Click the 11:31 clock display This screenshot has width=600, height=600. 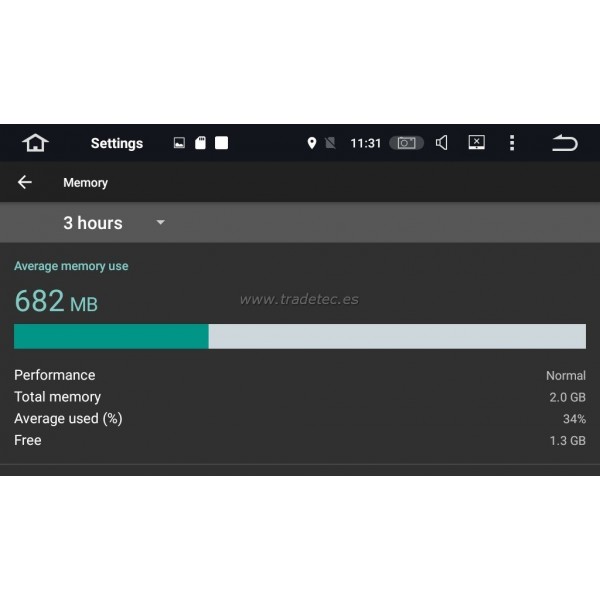[x=365, y=143]
